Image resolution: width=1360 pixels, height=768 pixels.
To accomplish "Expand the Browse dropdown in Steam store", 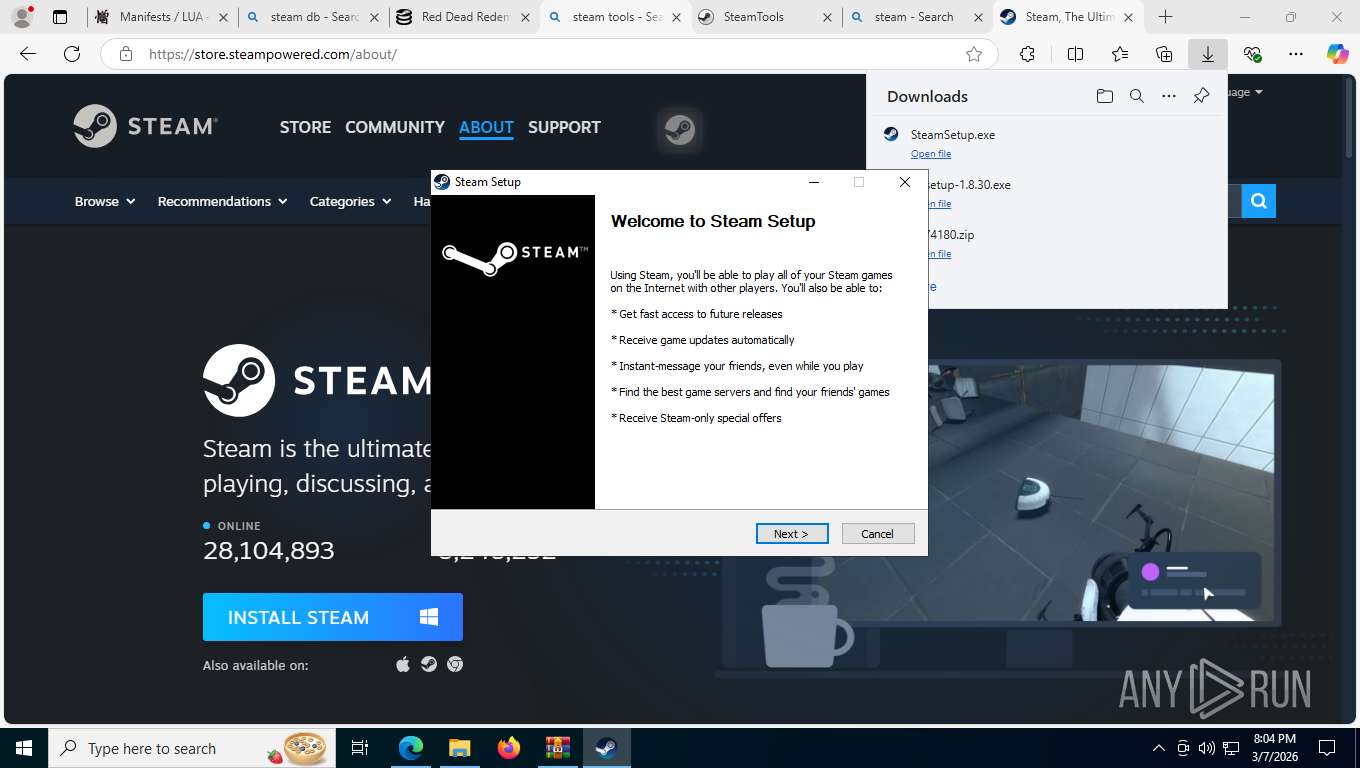I will [x=105, y=201].
